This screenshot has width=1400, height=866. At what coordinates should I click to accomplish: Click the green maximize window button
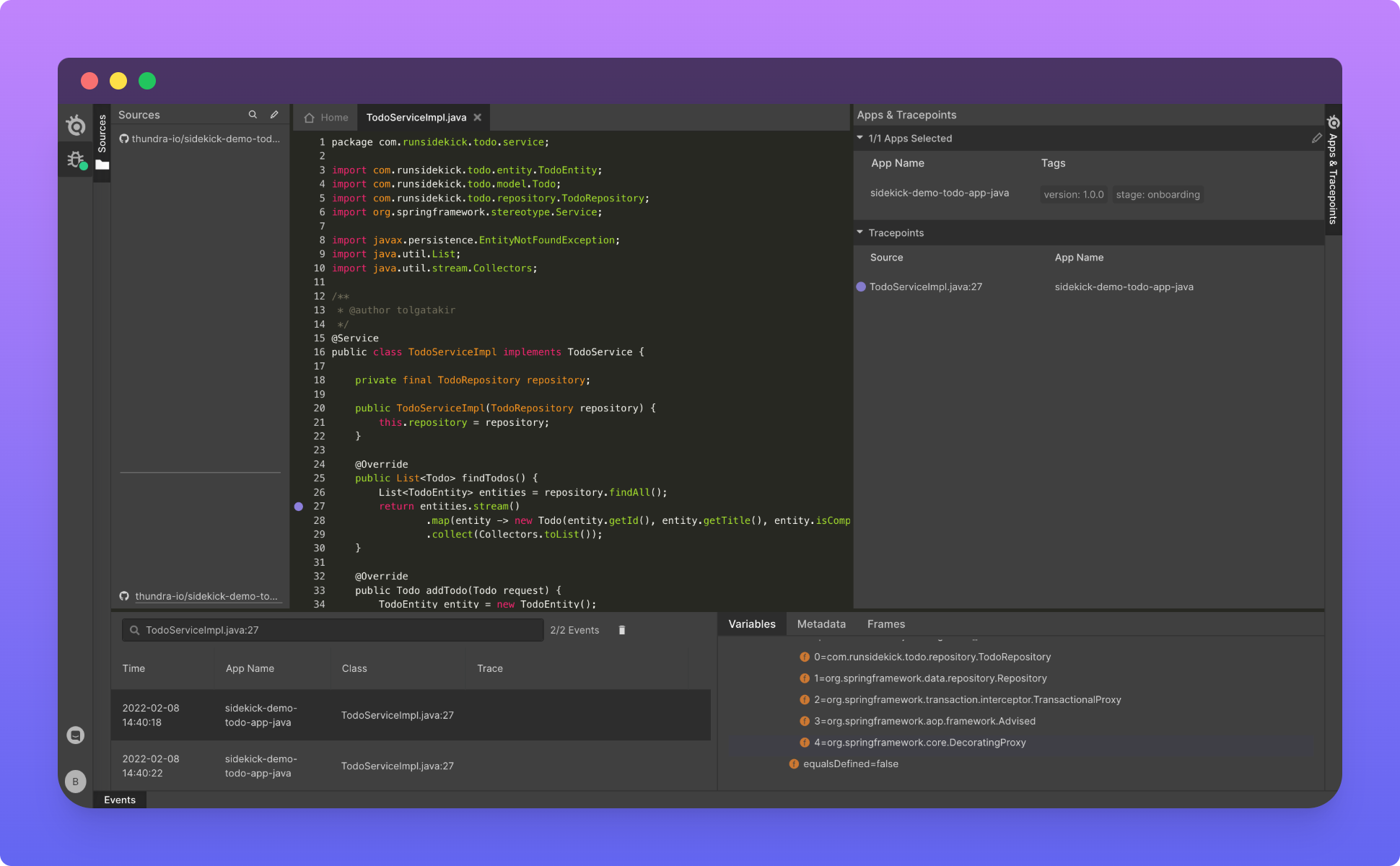point(147,81)
